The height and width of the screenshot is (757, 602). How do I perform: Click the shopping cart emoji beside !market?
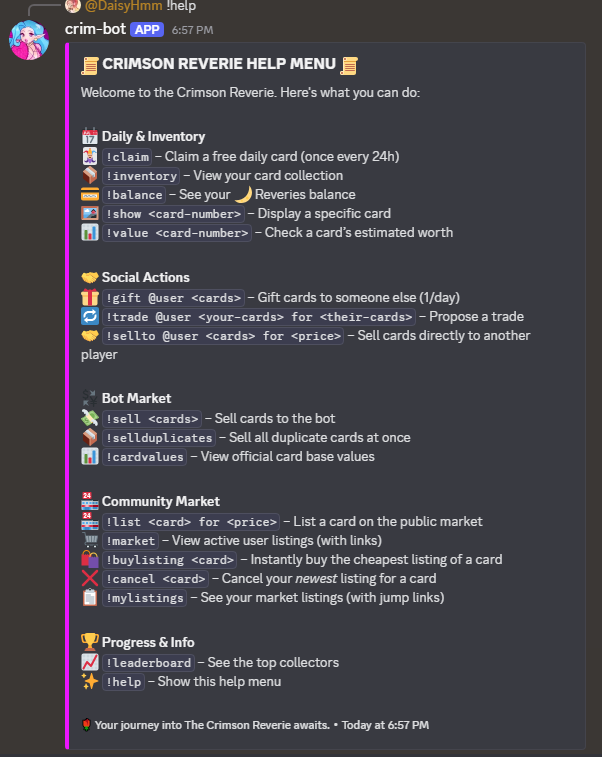(90, 540)
